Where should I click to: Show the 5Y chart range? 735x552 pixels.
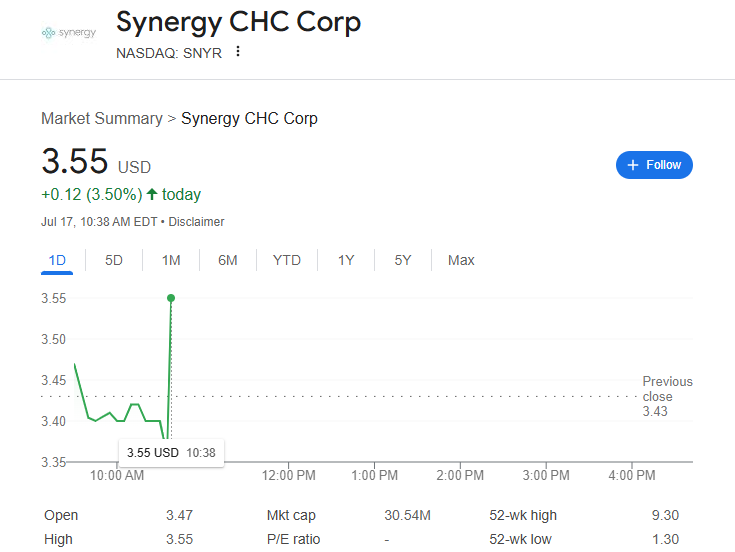point(403,260)
